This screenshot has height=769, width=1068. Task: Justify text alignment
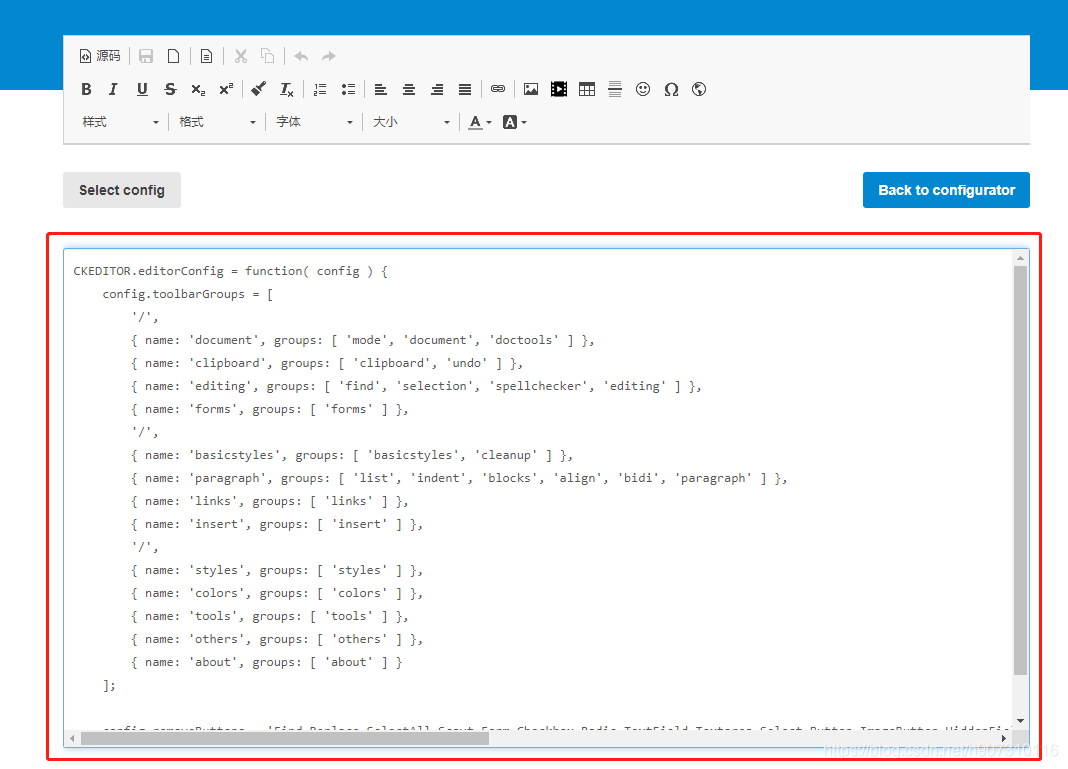pos(465,89)
